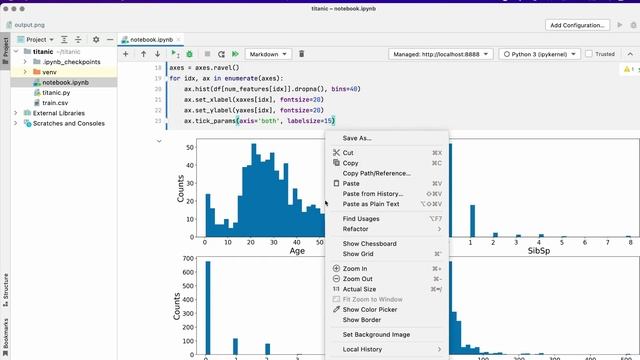Collapse the titanic root folder
The height and width of the screenshot is (360, 640).
16,51
